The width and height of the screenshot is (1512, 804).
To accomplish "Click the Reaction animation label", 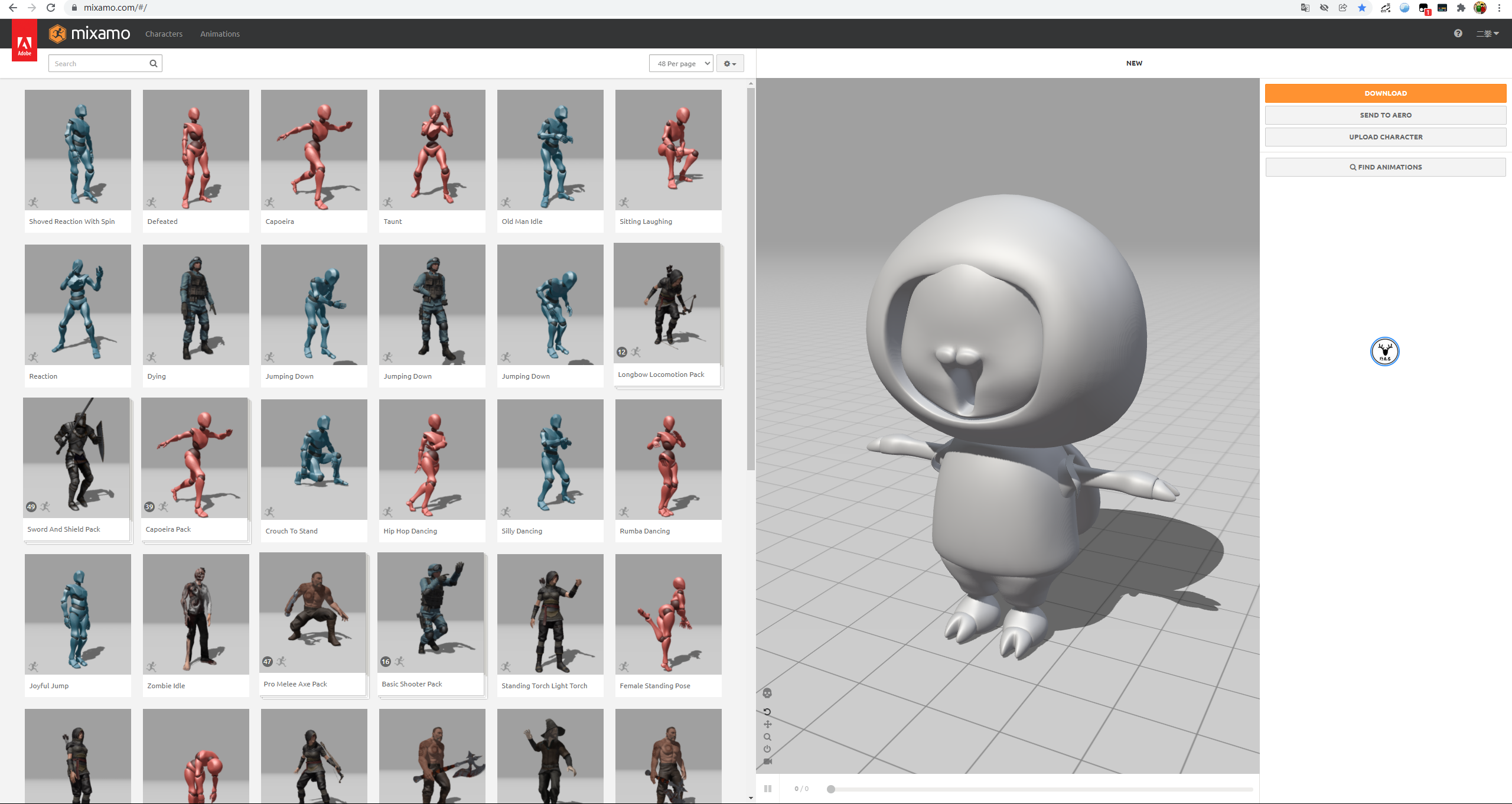I will [x=43, y=376].
